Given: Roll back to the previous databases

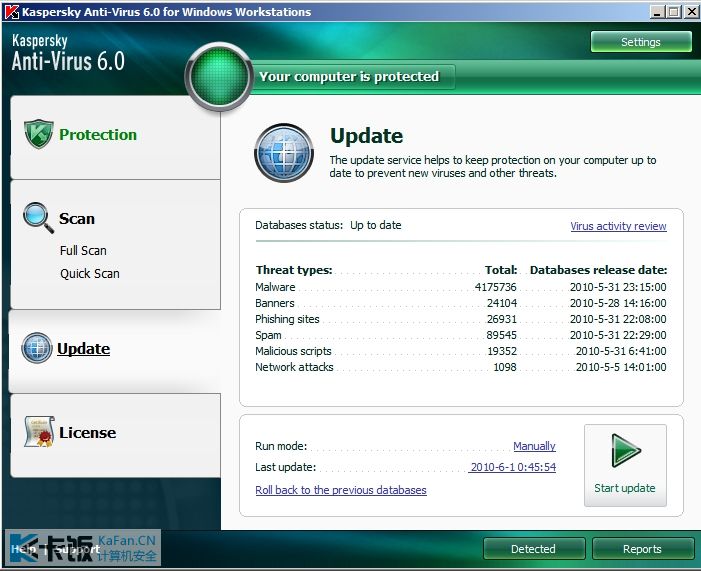Looking at the screenshot, I should coord(341,490).
